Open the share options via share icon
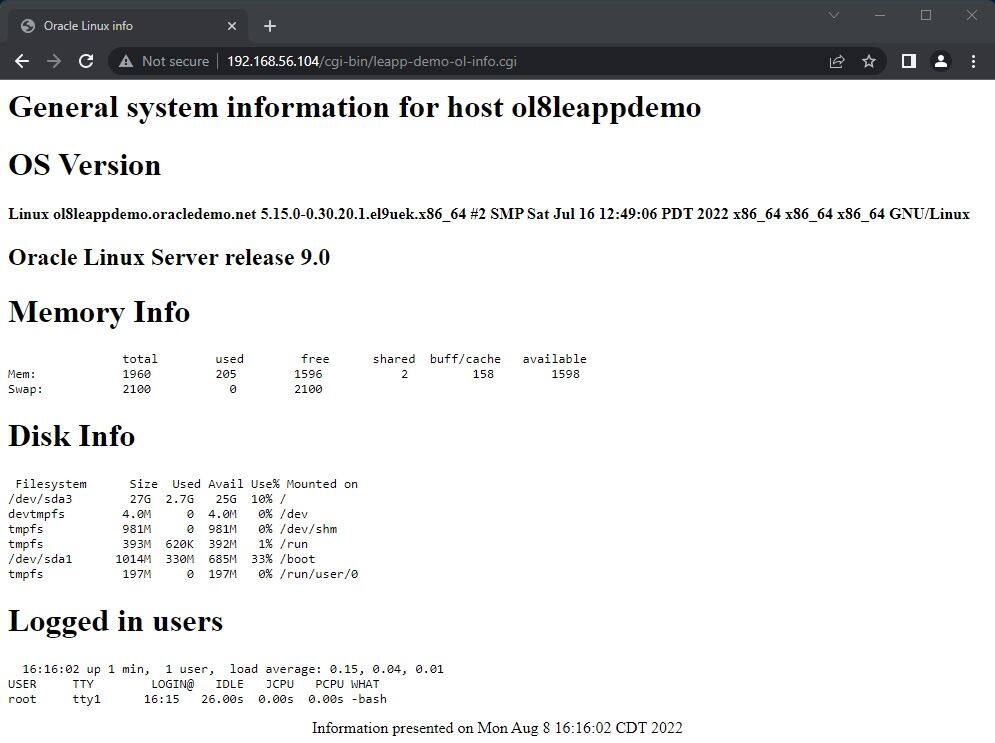The image size is (995, 743). (x=837, y=61)
